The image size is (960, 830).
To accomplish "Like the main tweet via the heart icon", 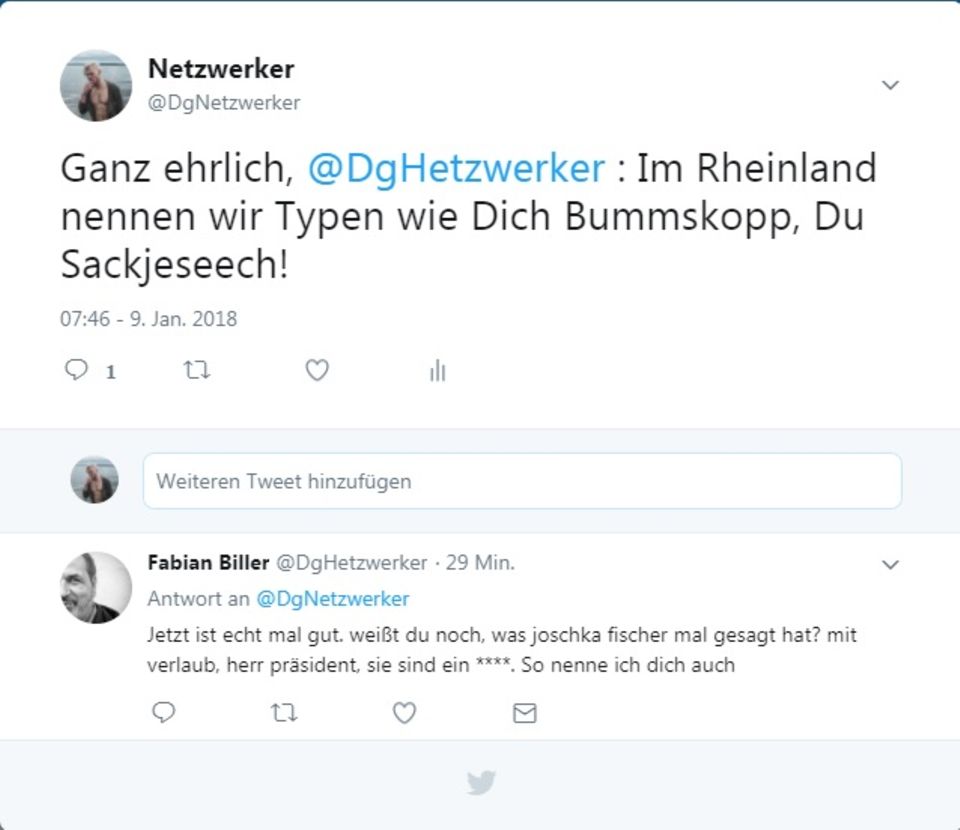I will pyautogui.click(x=317, y=370).
